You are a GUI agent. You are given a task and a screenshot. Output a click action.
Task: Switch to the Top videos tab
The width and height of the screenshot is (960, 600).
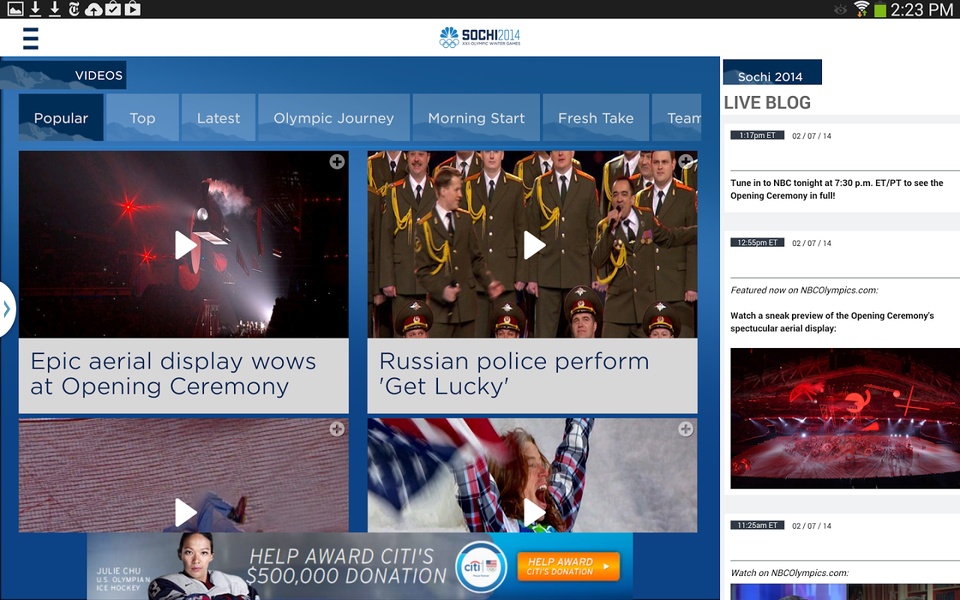click(143, 118)
